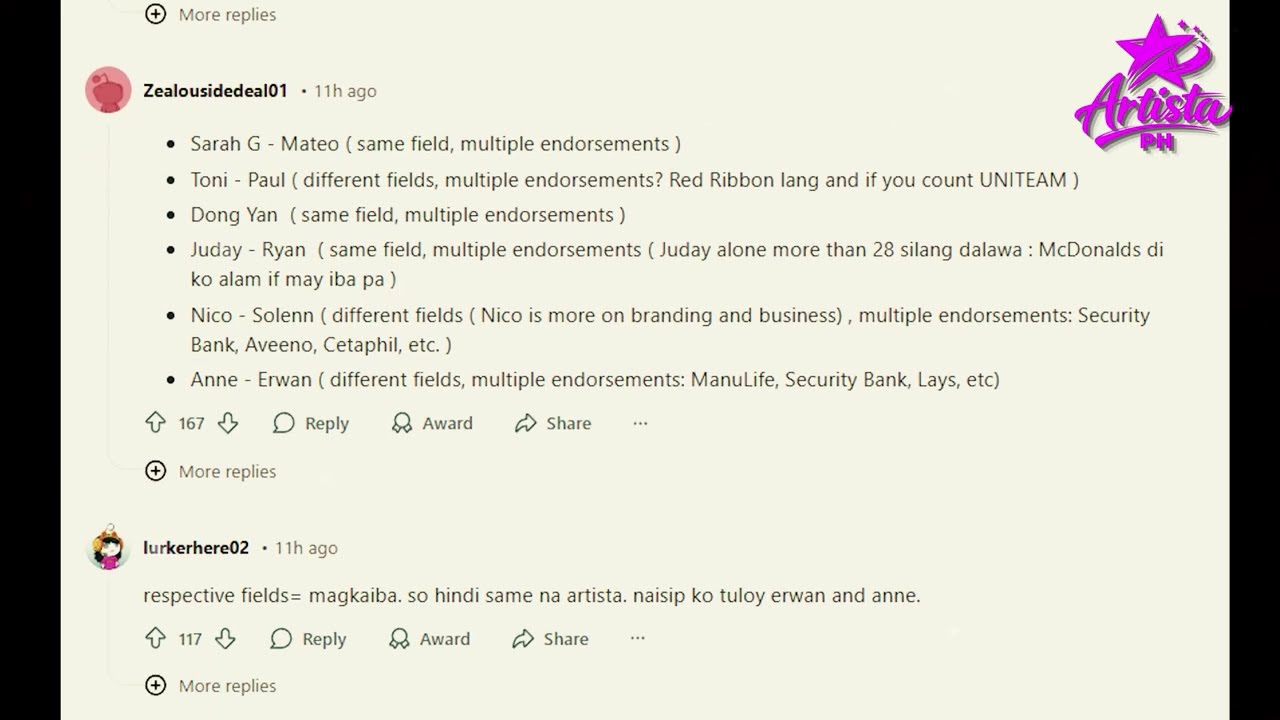Click Zealousidedeal01's avatar icon

pyautogui.click(x=108, y=90)
